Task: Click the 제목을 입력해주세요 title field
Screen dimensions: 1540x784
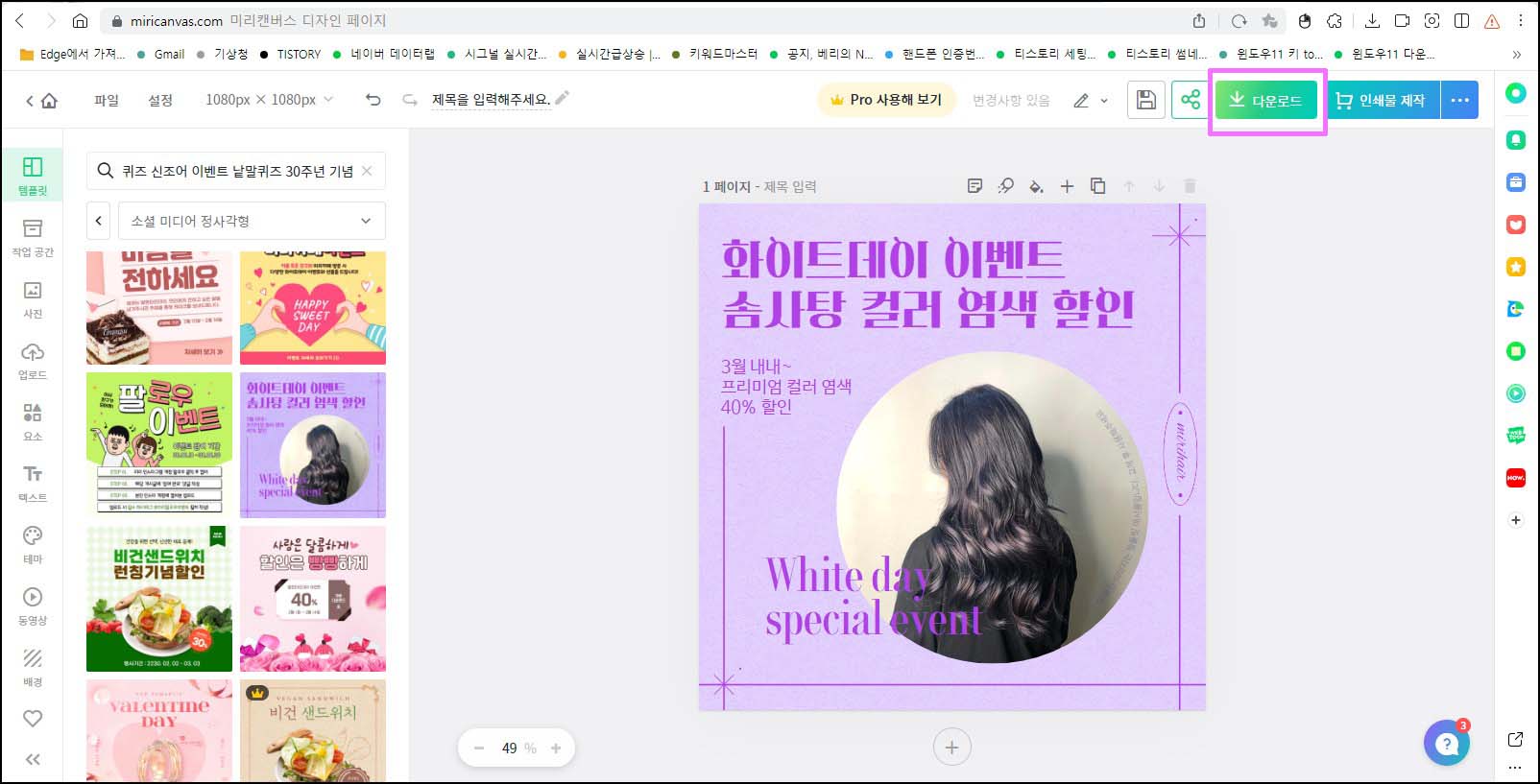Action: (491, 100)
